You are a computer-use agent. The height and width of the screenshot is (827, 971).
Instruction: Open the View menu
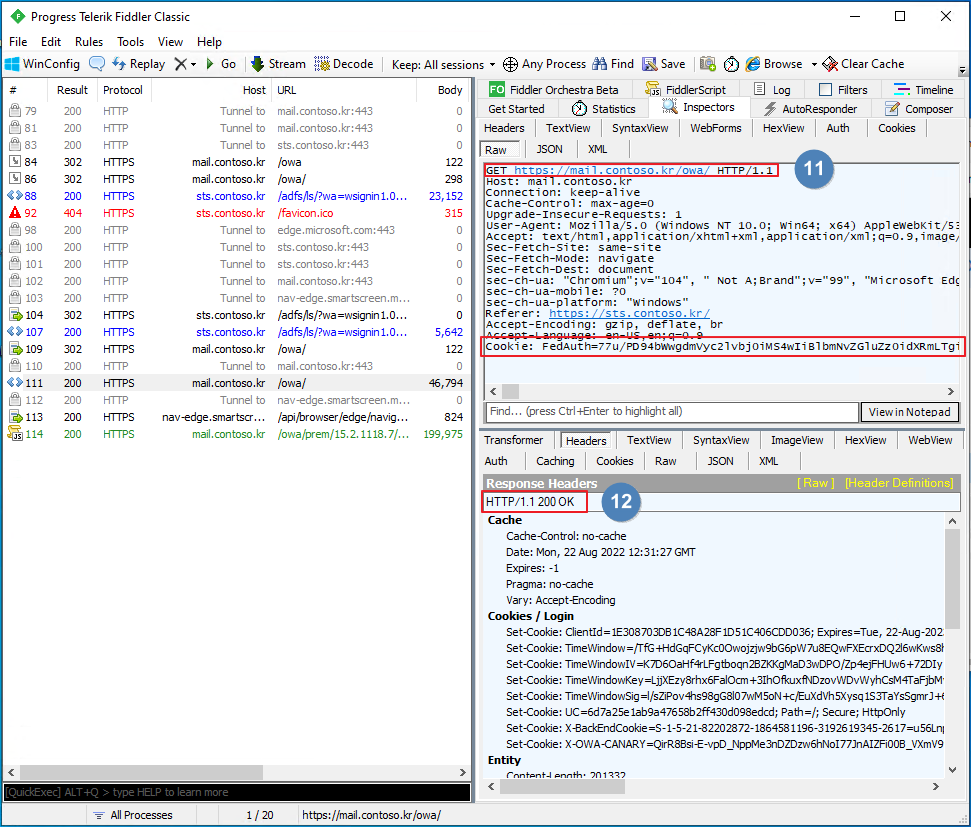[170, 42]
